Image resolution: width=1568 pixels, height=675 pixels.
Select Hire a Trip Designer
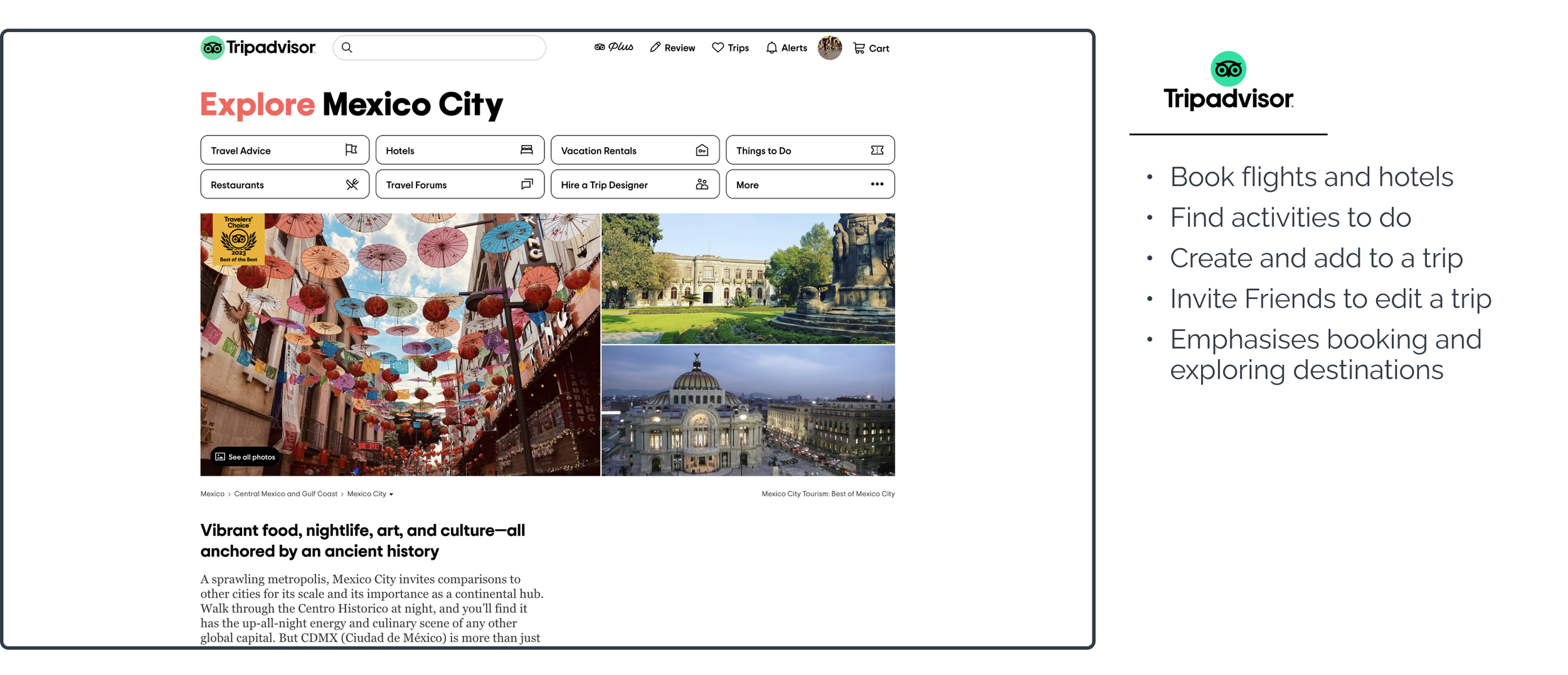tap(635, 184)
